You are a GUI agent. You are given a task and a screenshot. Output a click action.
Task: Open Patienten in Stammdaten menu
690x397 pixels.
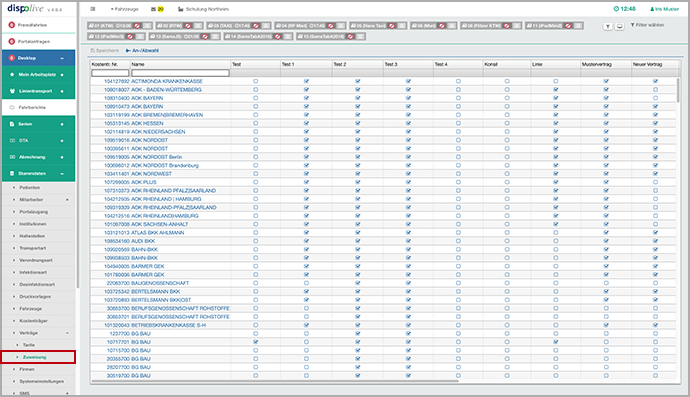[29, 187]
